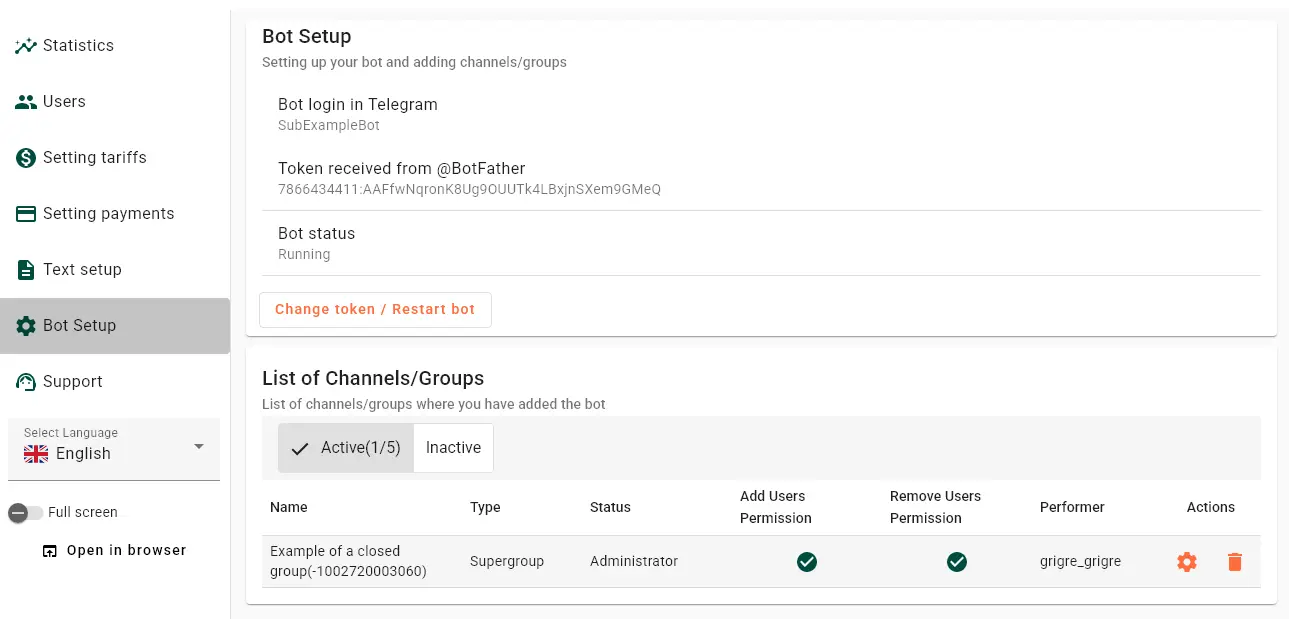This screenshot has width=1289, height=619.
Task: Click the Users people icon
Action: (x=26, y=102)
